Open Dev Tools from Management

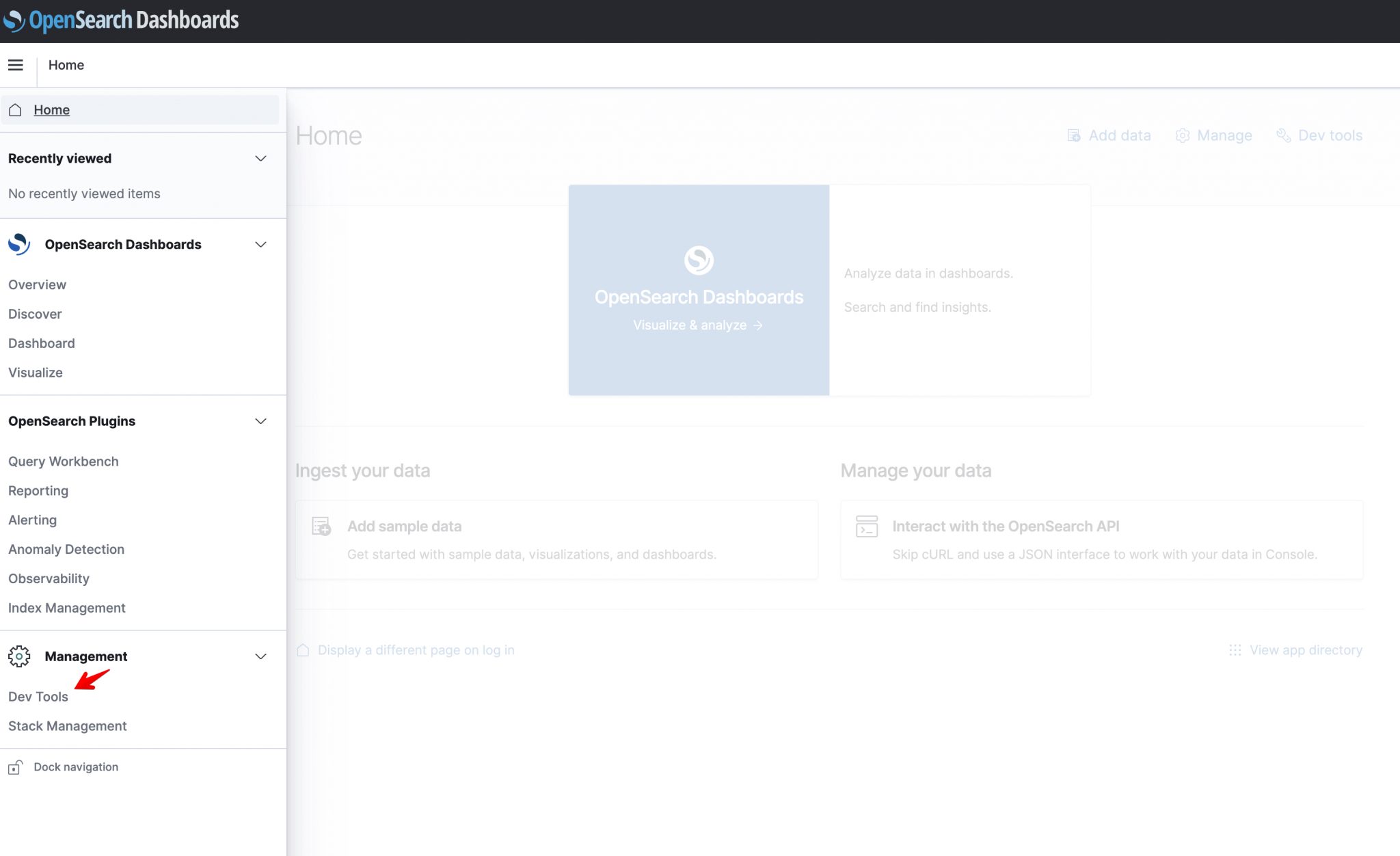point(38,697)
